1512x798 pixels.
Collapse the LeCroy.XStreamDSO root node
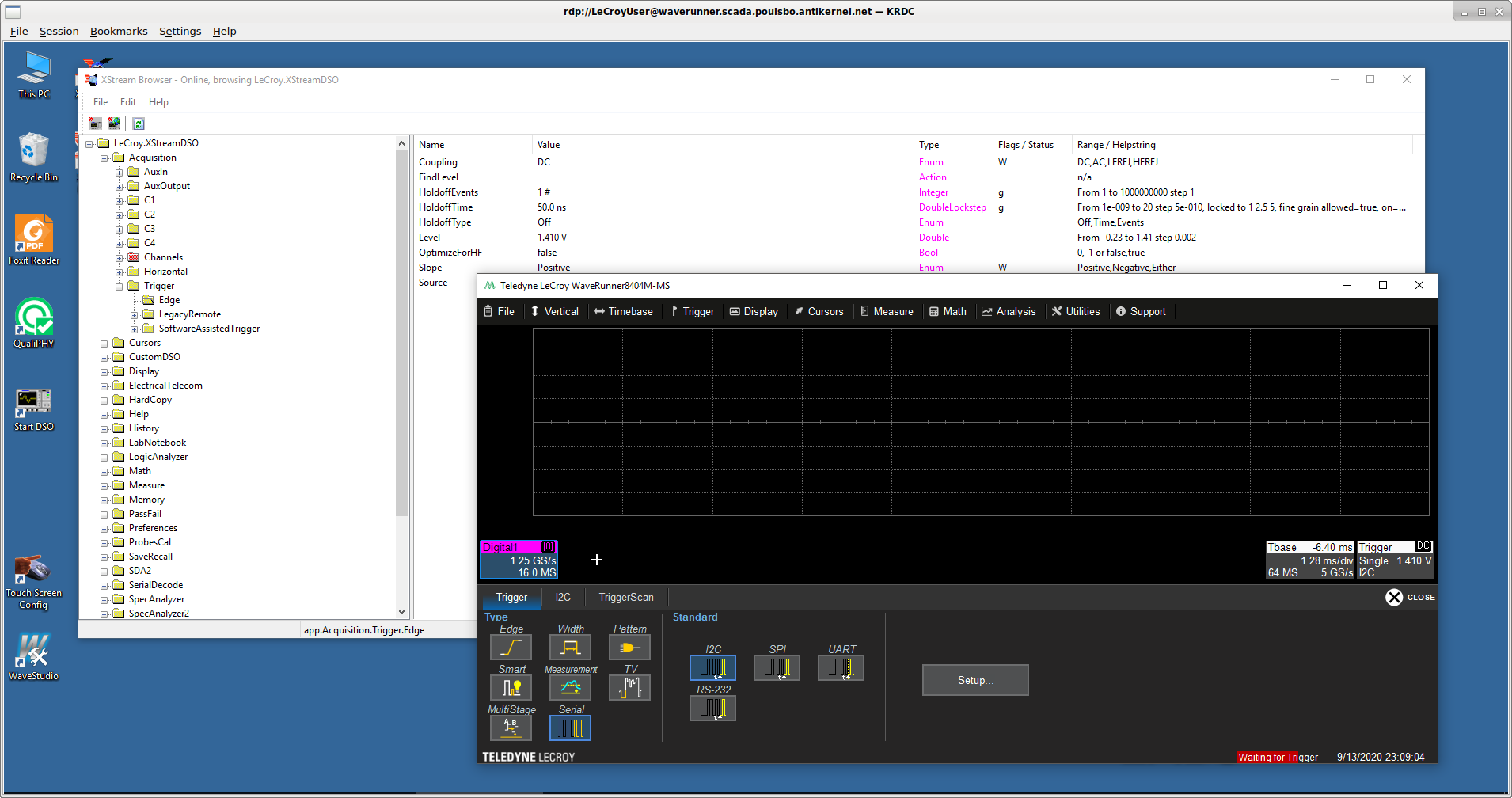pyautogui.click(x=89, y=144)
